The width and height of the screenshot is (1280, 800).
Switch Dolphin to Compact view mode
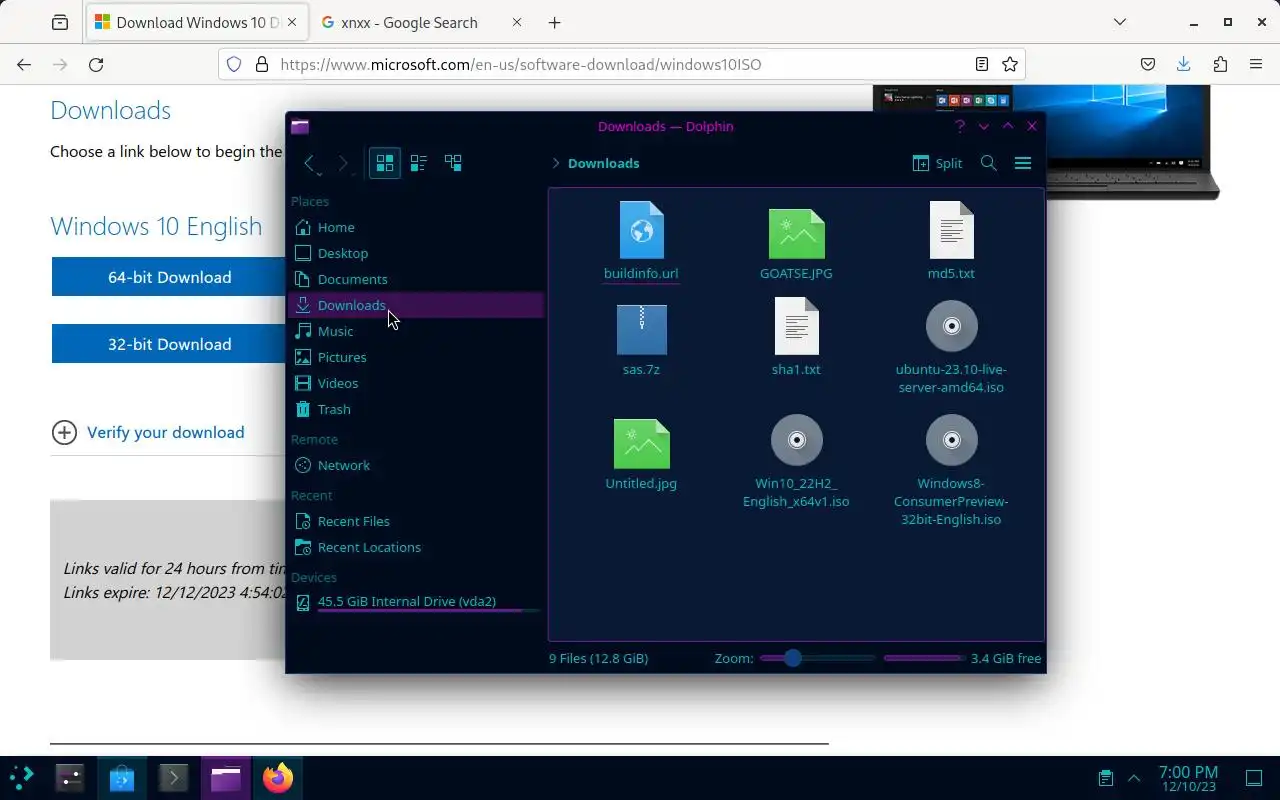[x=419, y=163]
